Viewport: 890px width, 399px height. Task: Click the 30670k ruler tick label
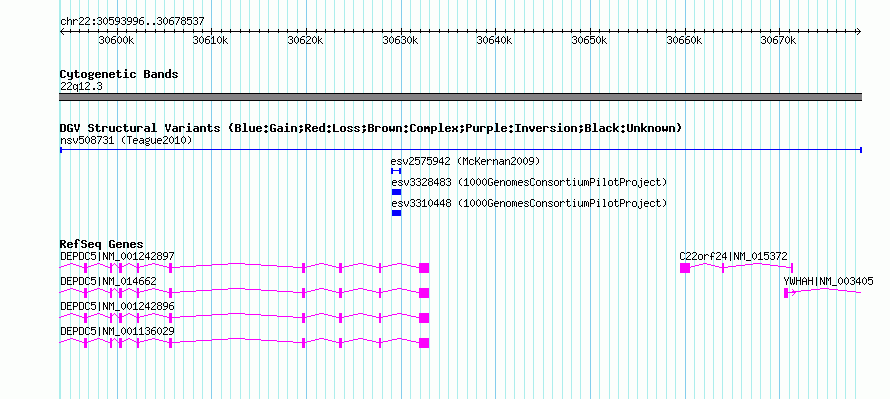click(778, 40)
